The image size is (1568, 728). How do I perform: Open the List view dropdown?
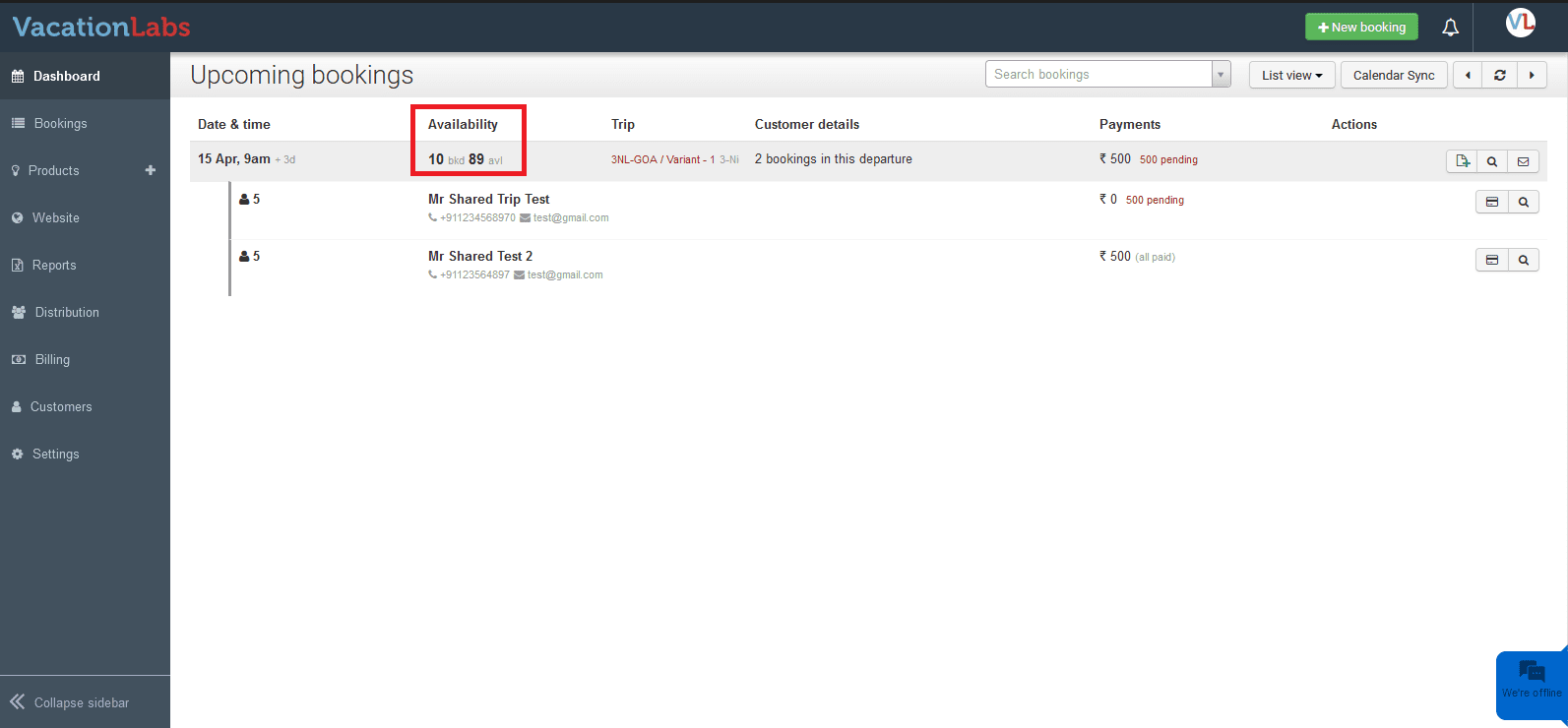click(1291, 75)
